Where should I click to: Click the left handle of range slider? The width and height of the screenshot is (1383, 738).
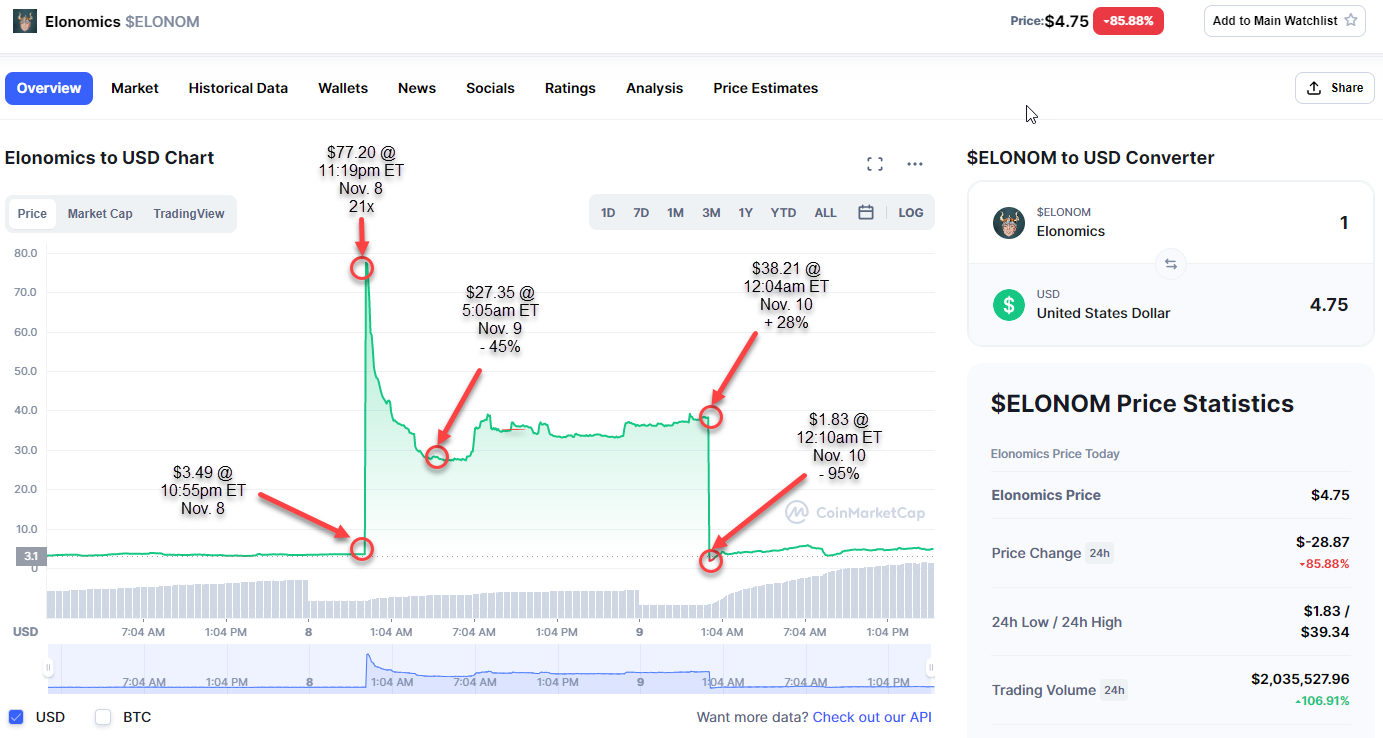pos(48,668)
